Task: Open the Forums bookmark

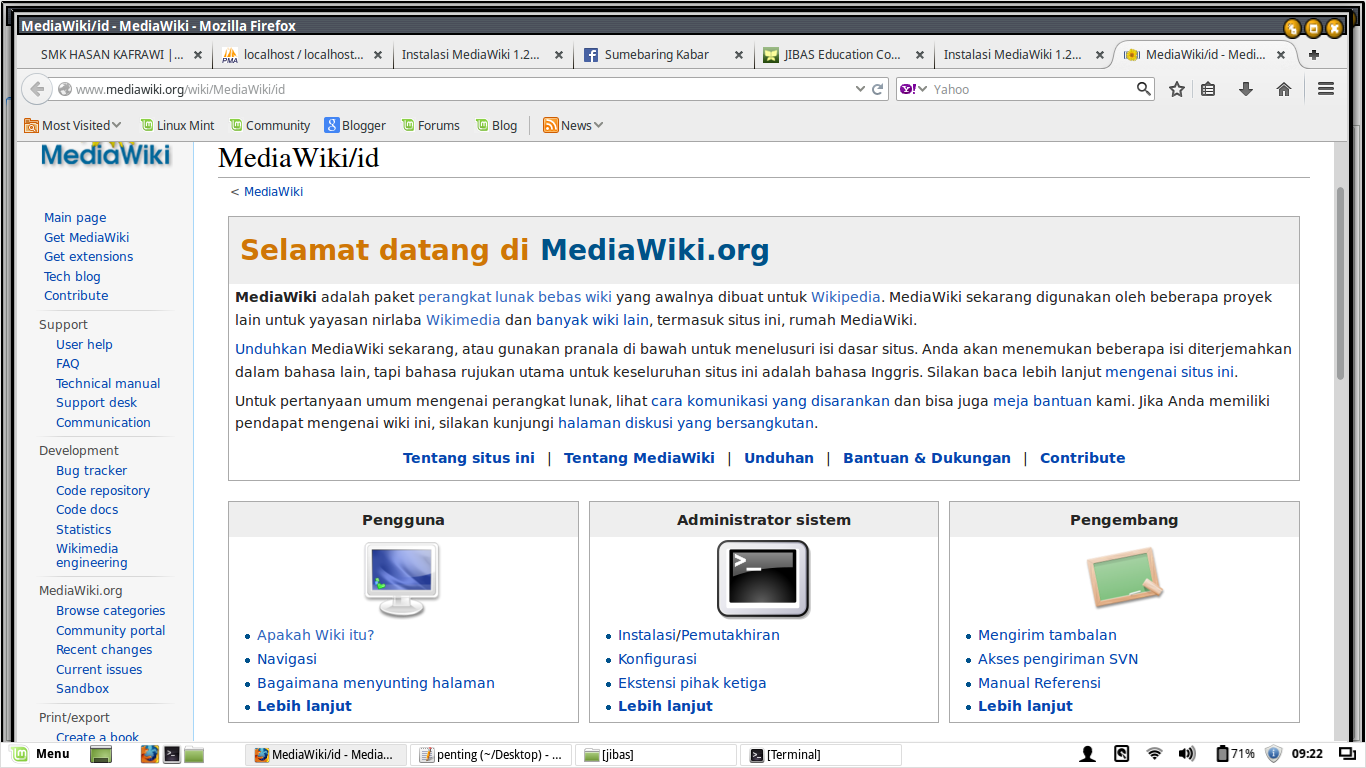Action: 430,125
